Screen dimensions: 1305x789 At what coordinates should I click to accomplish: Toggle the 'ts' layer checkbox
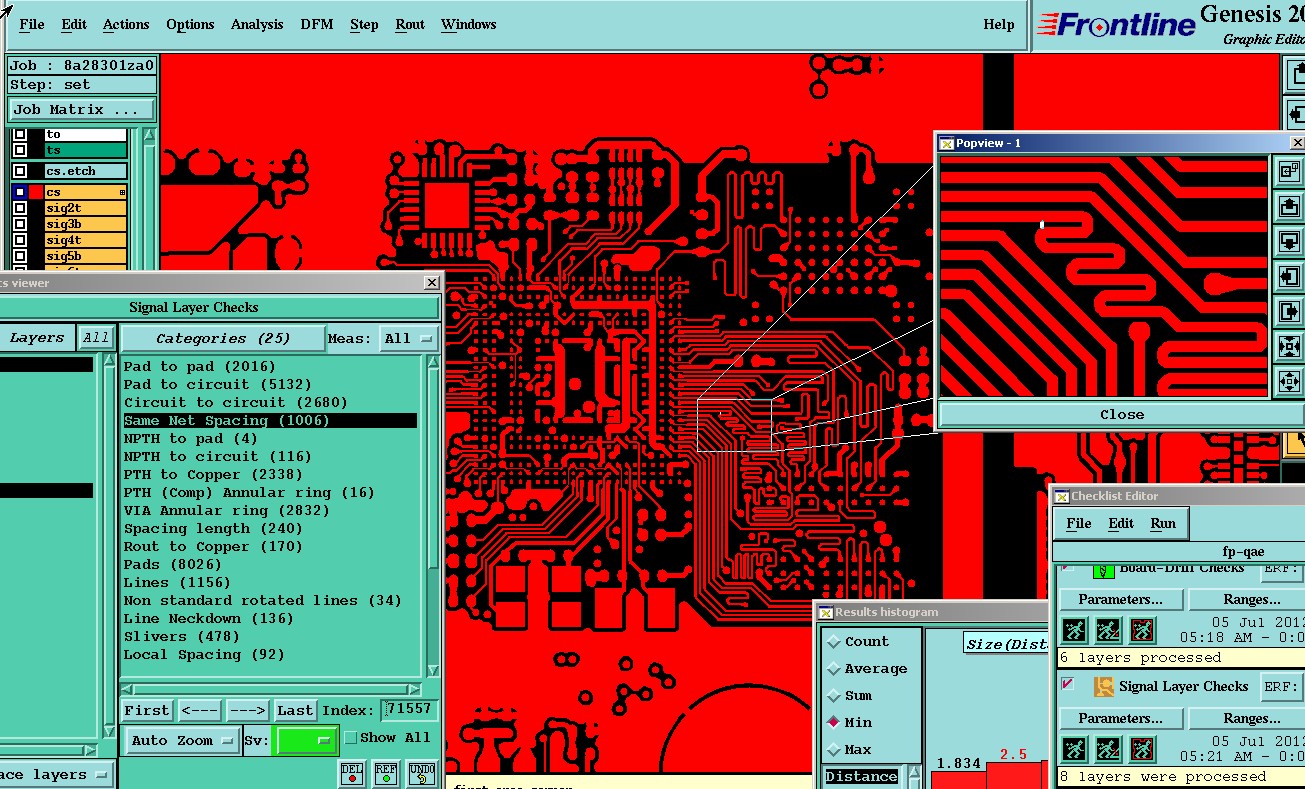[x=20, y=150]
